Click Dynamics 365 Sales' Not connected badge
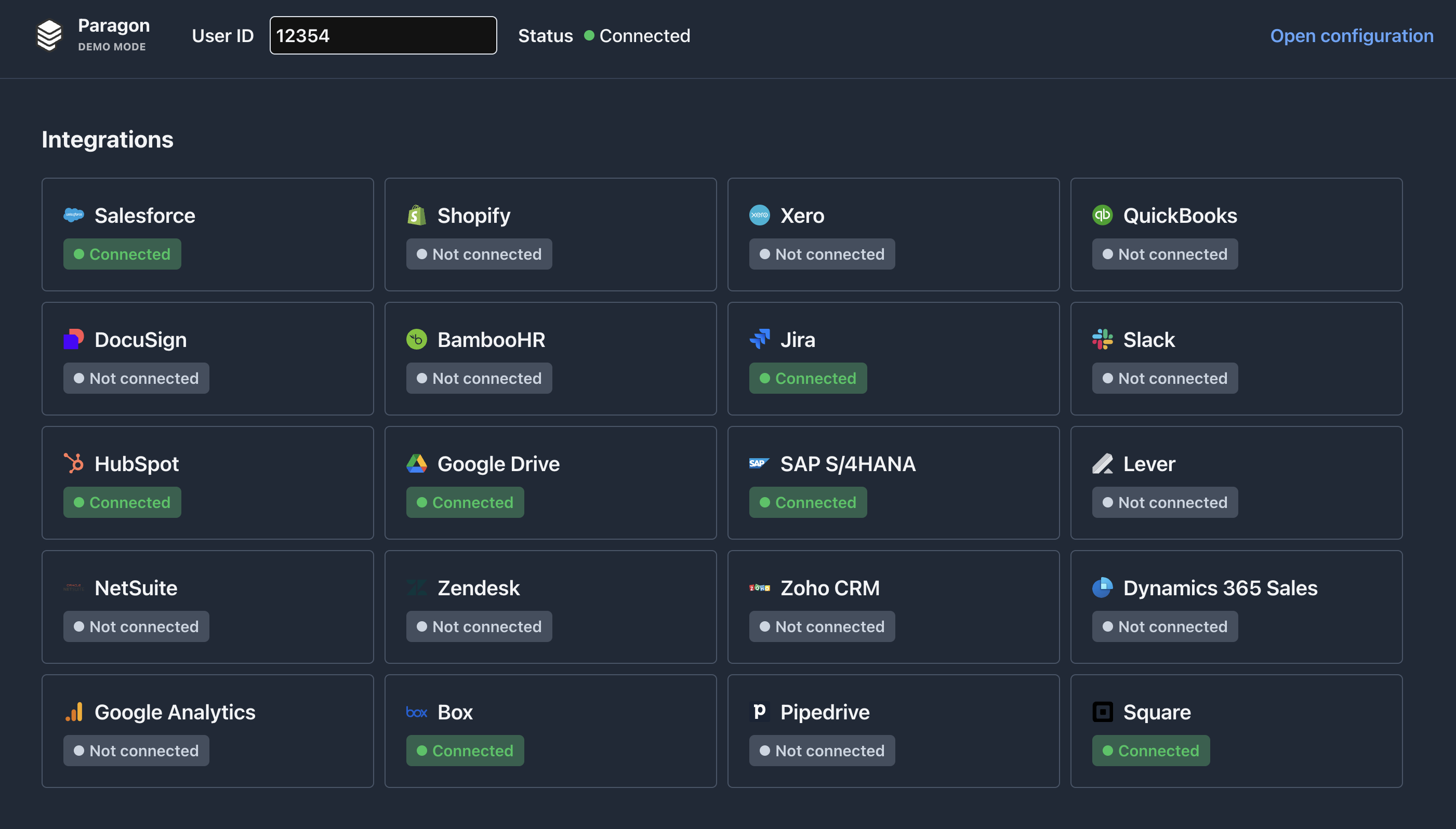This screenshot has height=829, width=1456. (x=1165, y=626)
